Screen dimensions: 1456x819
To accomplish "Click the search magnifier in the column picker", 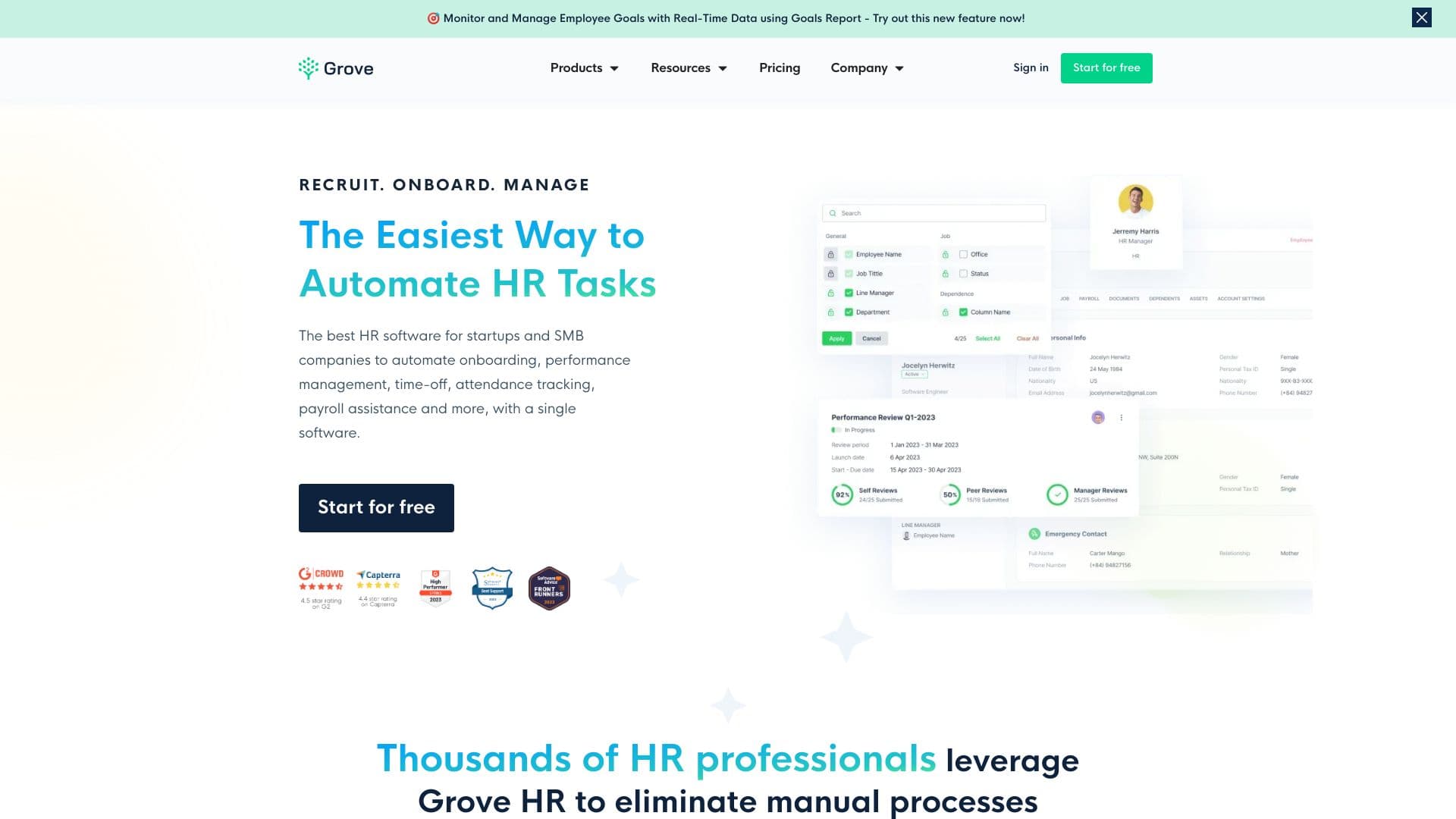I will point(833,213).
